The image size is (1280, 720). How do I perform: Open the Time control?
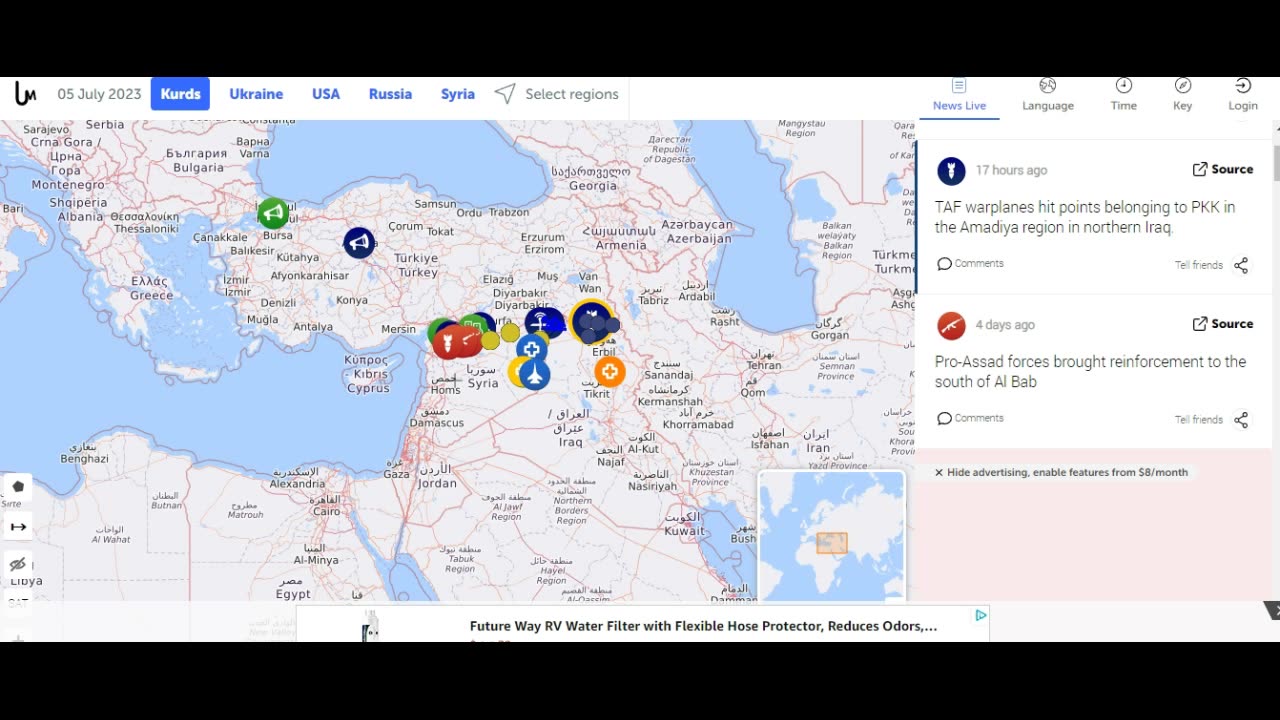click(1124, 95)
